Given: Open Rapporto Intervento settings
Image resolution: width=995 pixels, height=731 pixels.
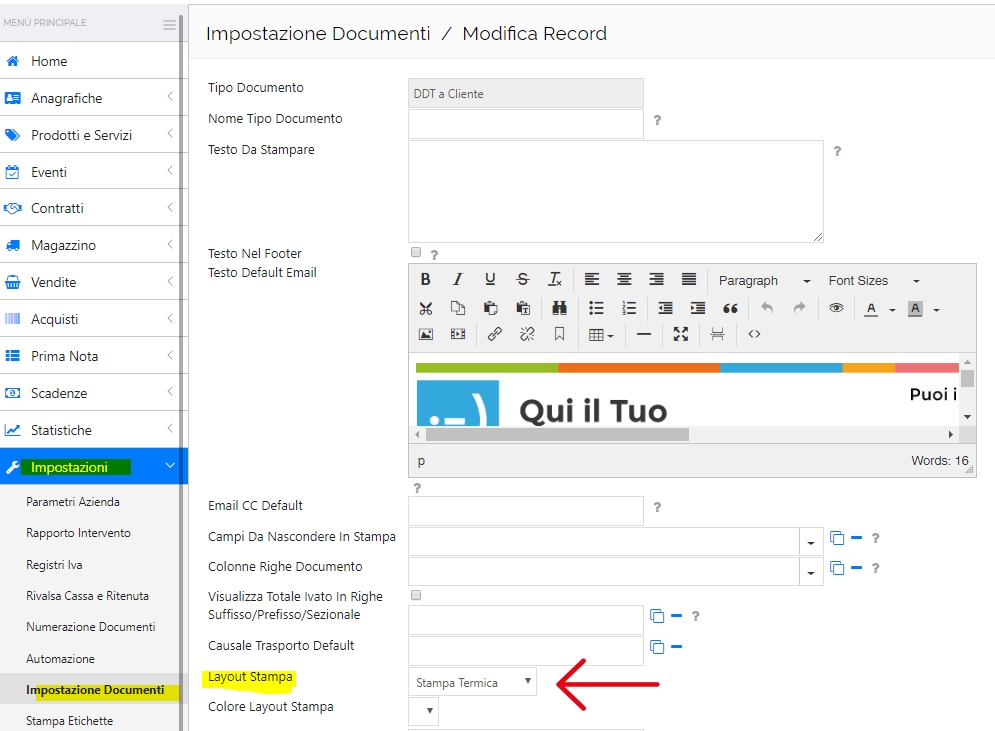Looking at the screenshot, I should (x=78, y=533).
